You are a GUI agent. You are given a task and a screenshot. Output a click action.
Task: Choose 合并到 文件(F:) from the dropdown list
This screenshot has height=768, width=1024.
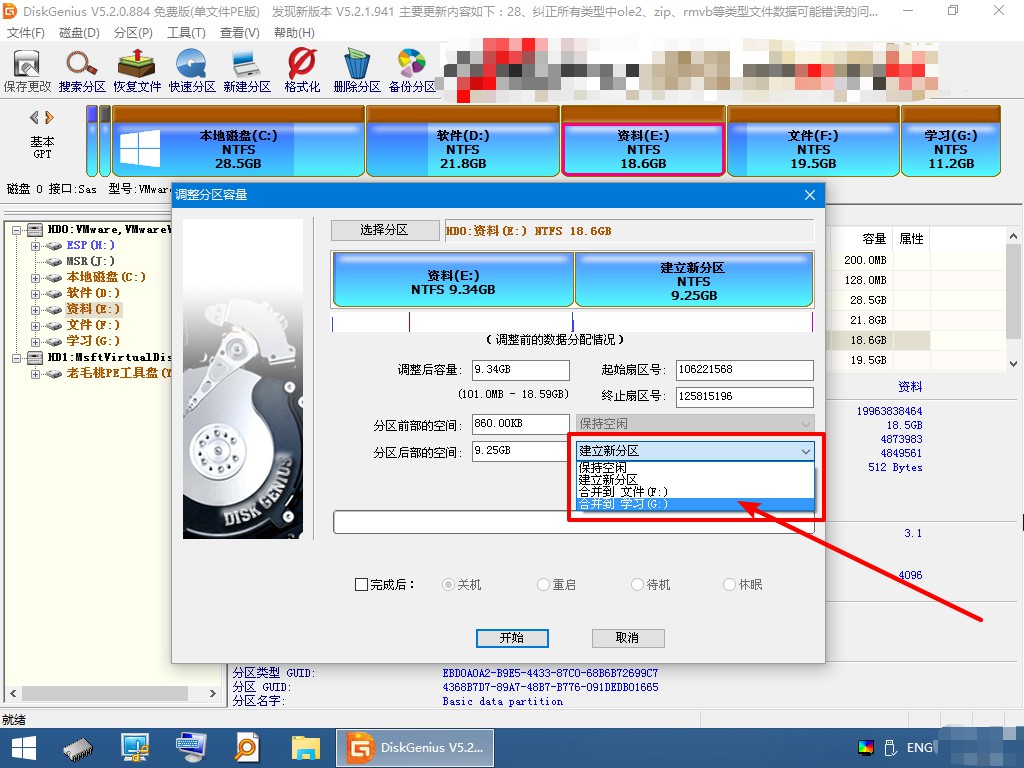(x=696, y=492)
